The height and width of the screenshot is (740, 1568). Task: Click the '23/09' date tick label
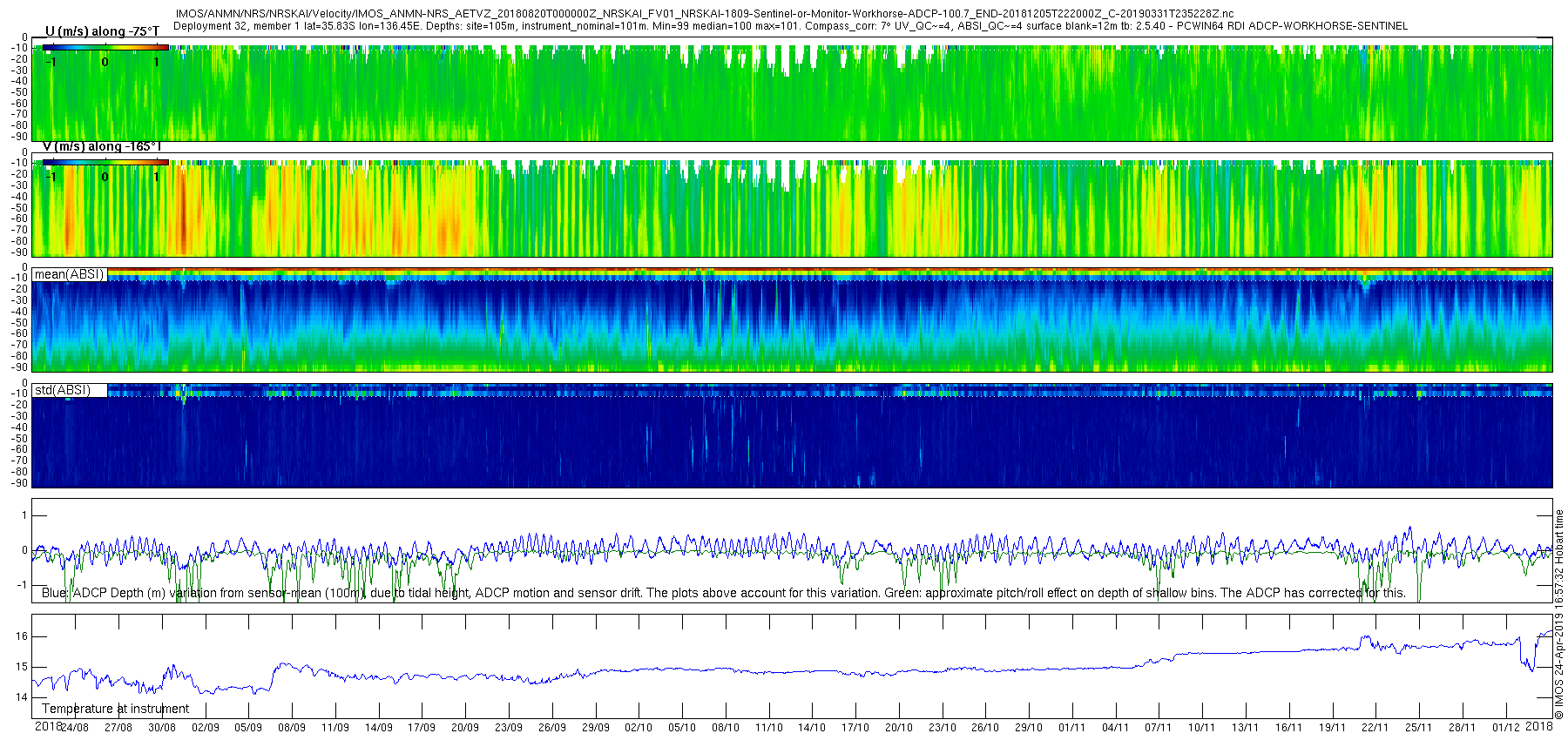509,728
